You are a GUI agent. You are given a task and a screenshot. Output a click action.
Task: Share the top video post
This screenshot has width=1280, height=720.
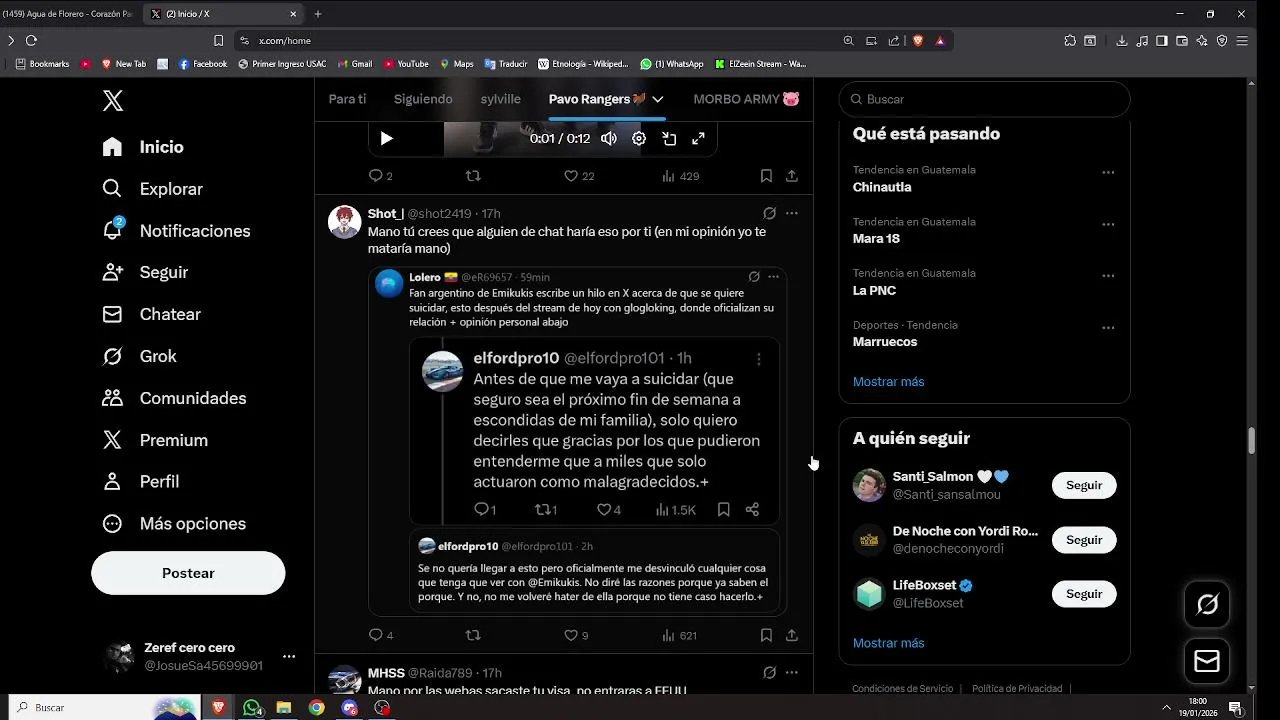click(x=792, y=176)
